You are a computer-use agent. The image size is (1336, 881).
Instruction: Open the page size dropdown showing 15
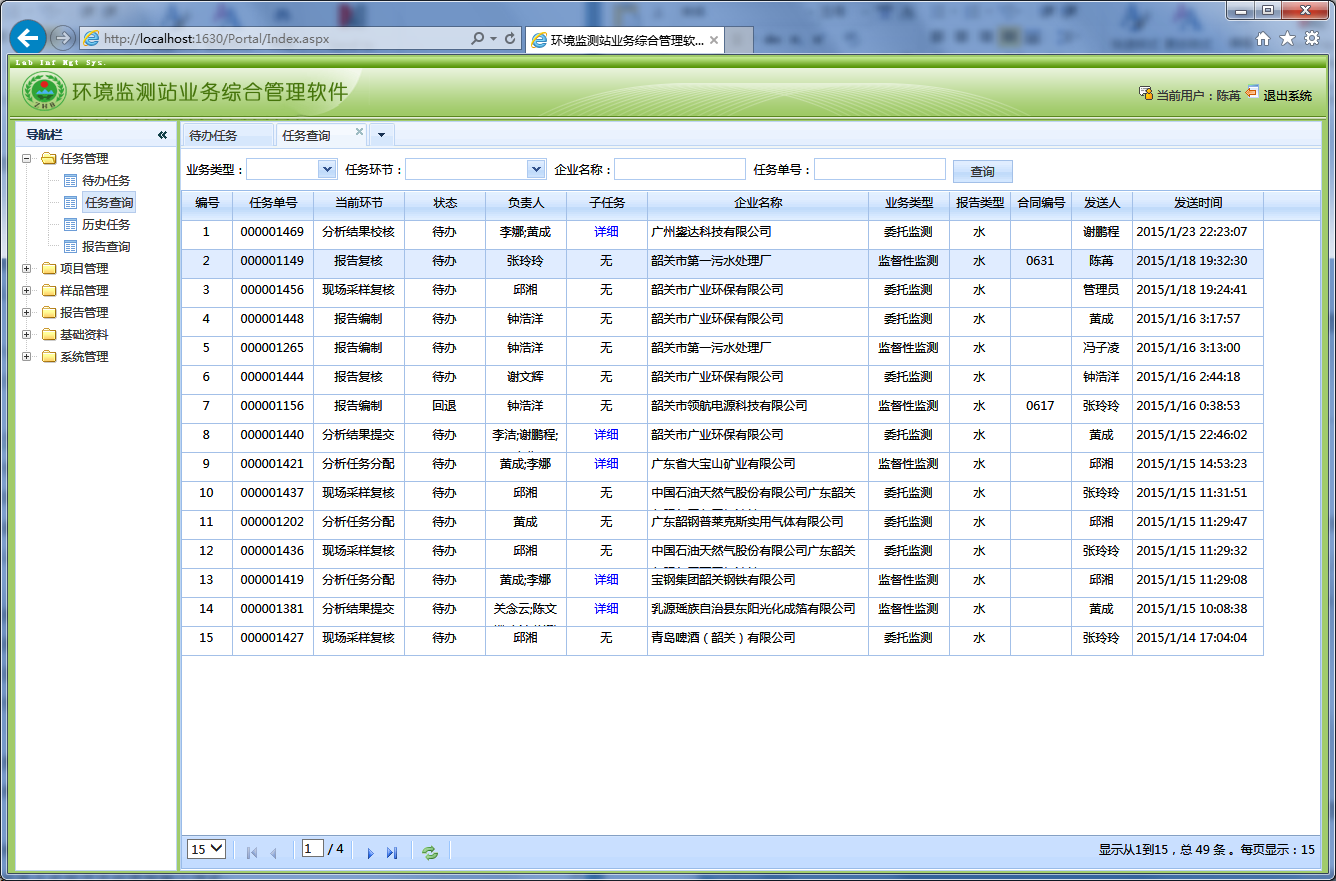pos(207,849)
